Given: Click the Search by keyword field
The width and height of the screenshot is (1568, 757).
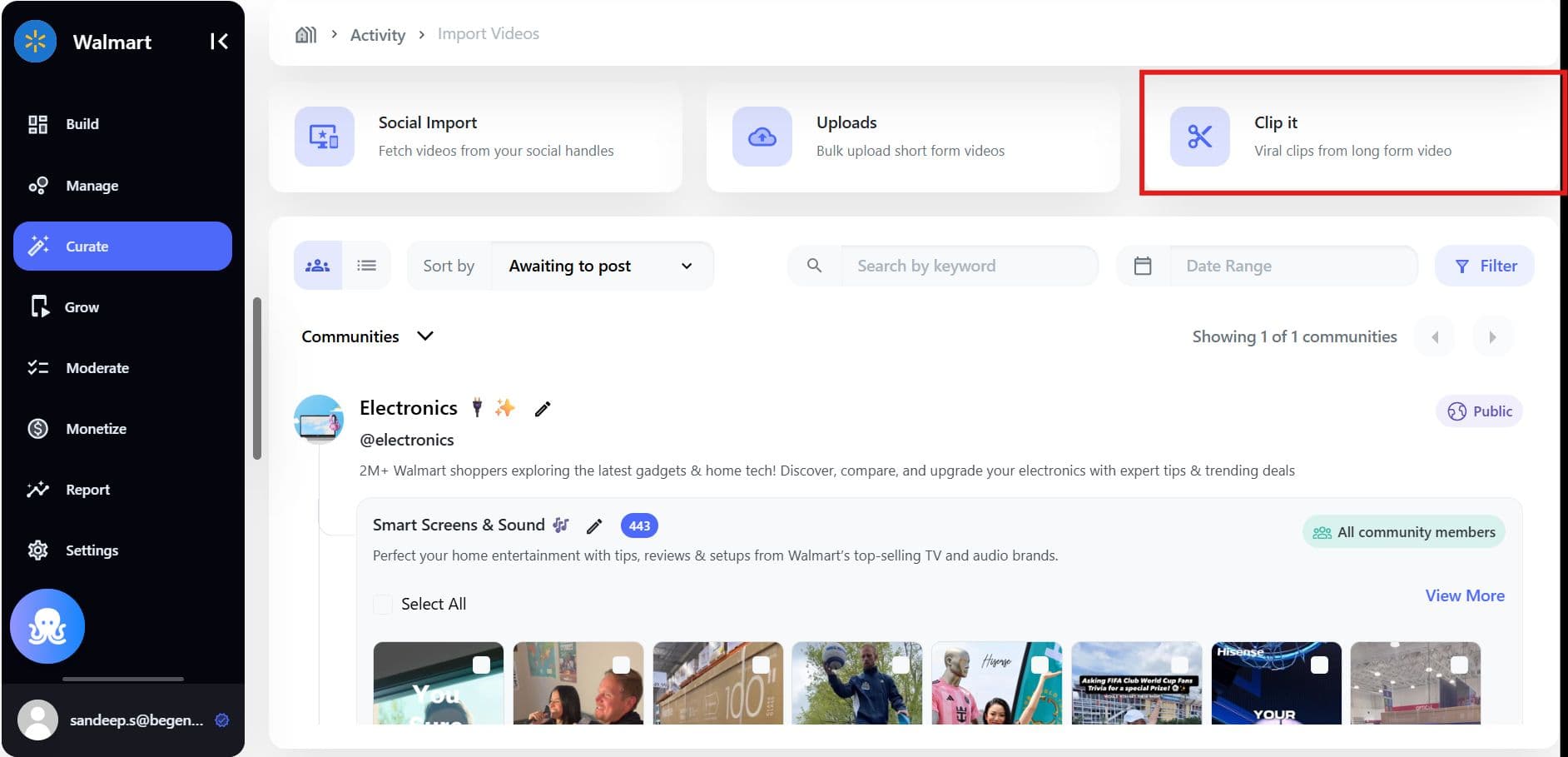Looking at the screenshot, I should (969, 266).
